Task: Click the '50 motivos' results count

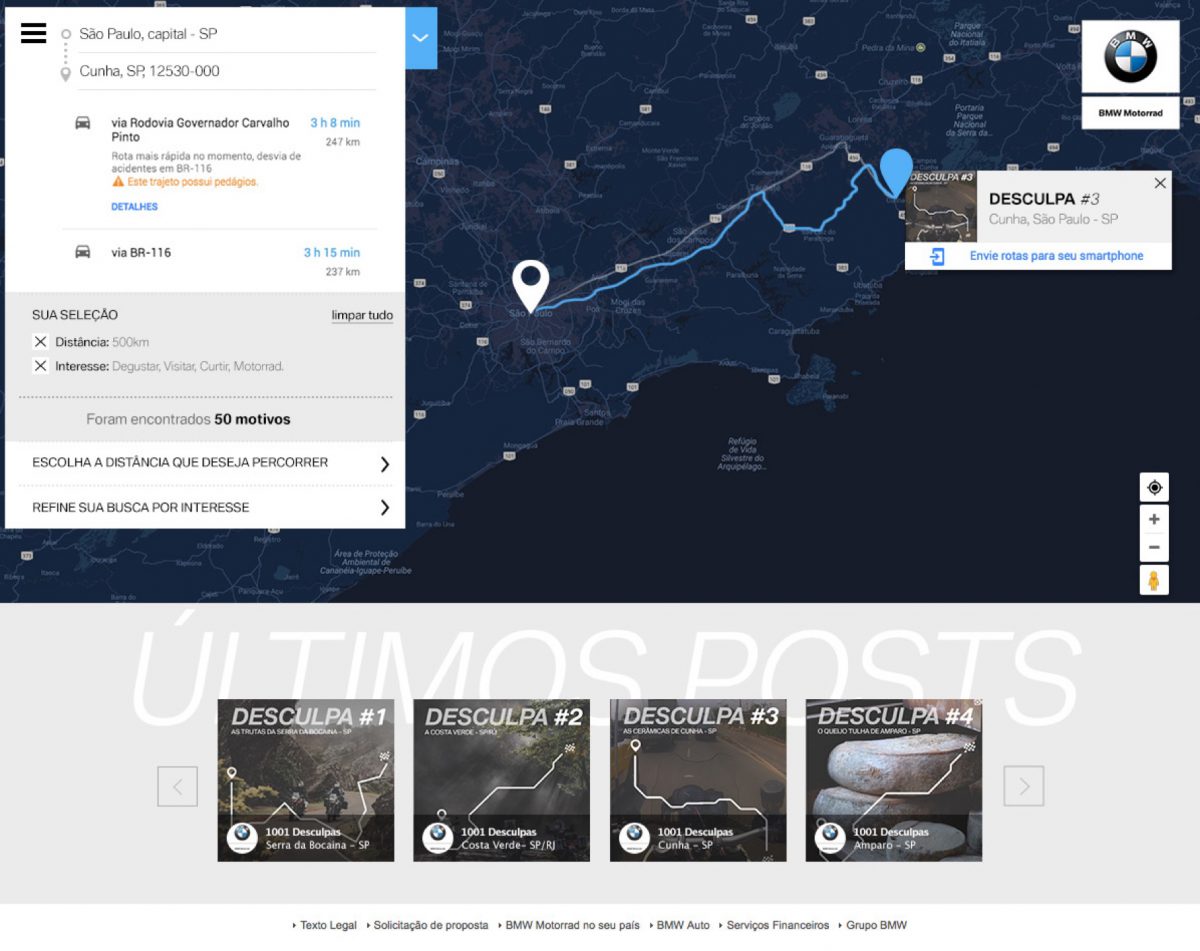Action: tap(252, 420)
